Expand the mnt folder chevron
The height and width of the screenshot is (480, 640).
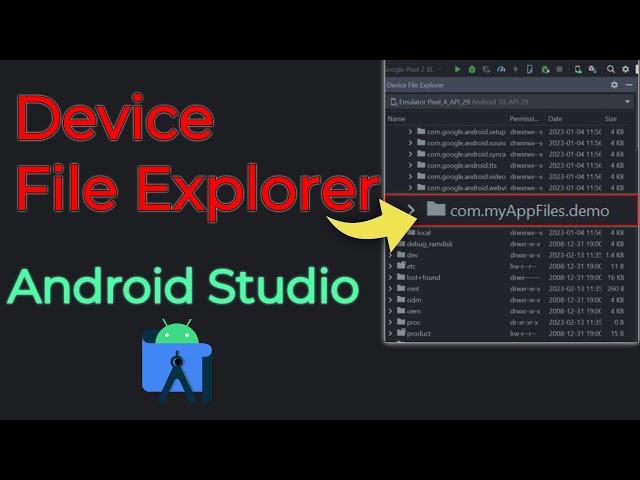tap(390, 289)
